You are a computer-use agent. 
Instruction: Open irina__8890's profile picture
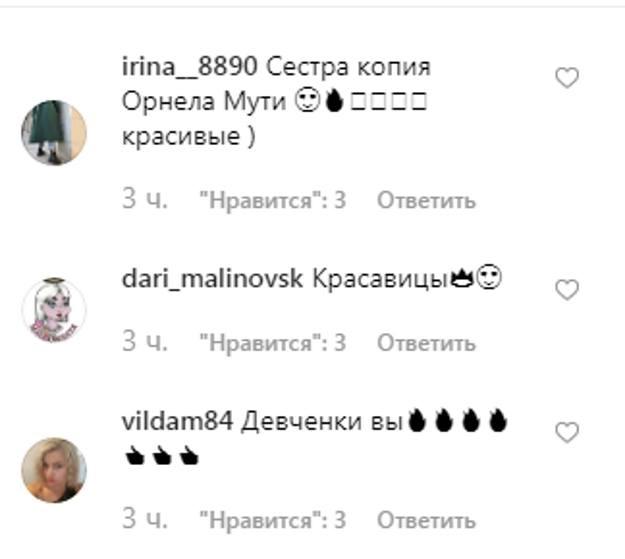coord(54,132)
